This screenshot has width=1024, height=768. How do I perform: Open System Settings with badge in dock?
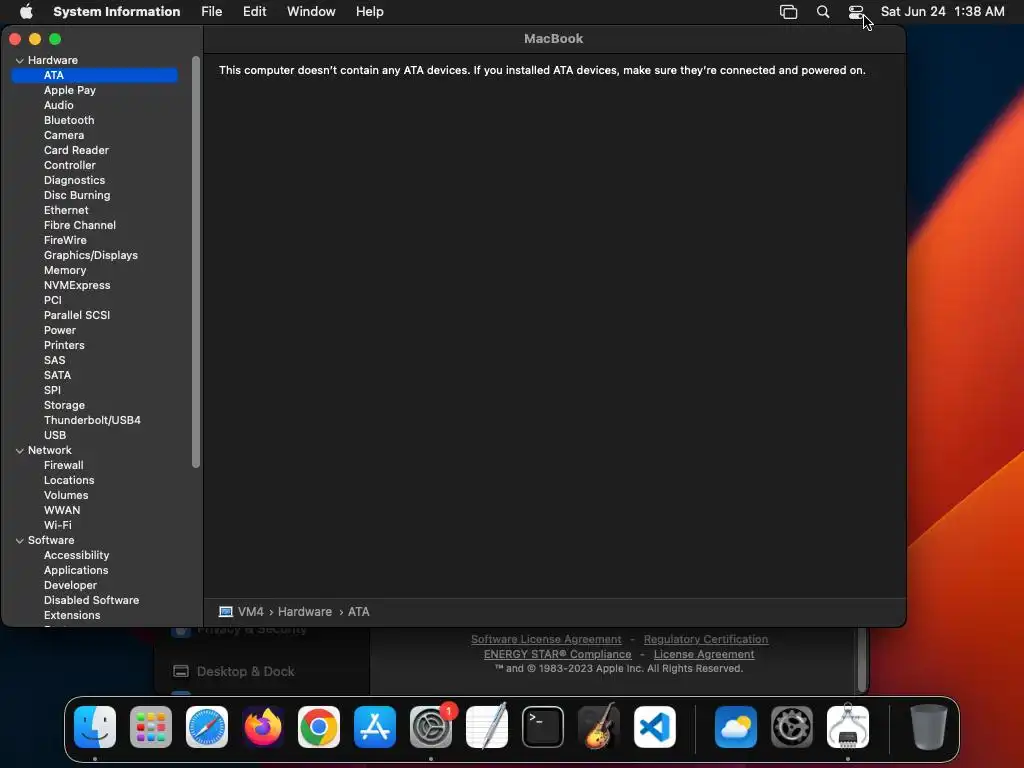click(431, 727)
